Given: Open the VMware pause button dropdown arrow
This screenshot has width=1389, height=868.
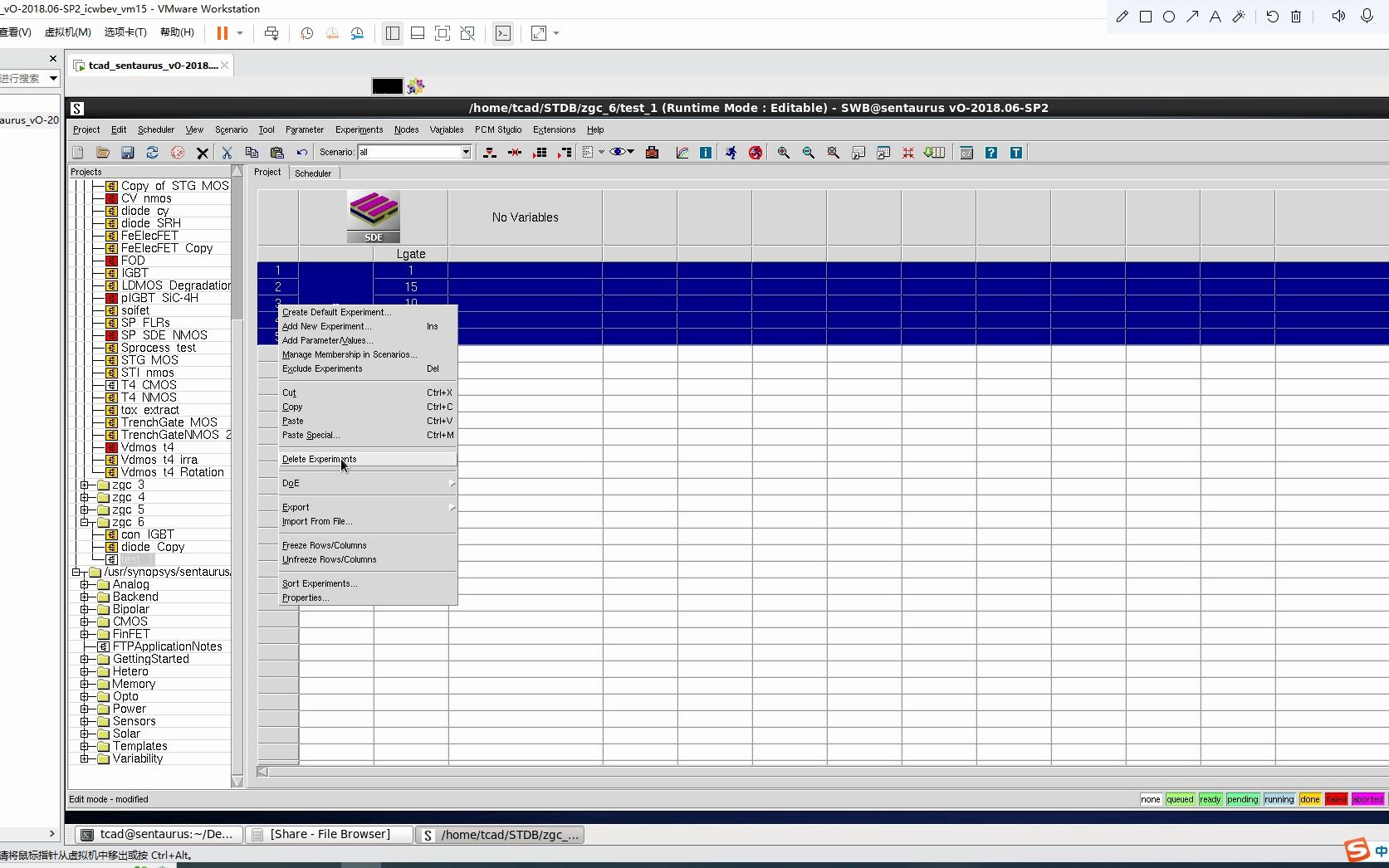Looking at the screenshot, I should [240, 33].
